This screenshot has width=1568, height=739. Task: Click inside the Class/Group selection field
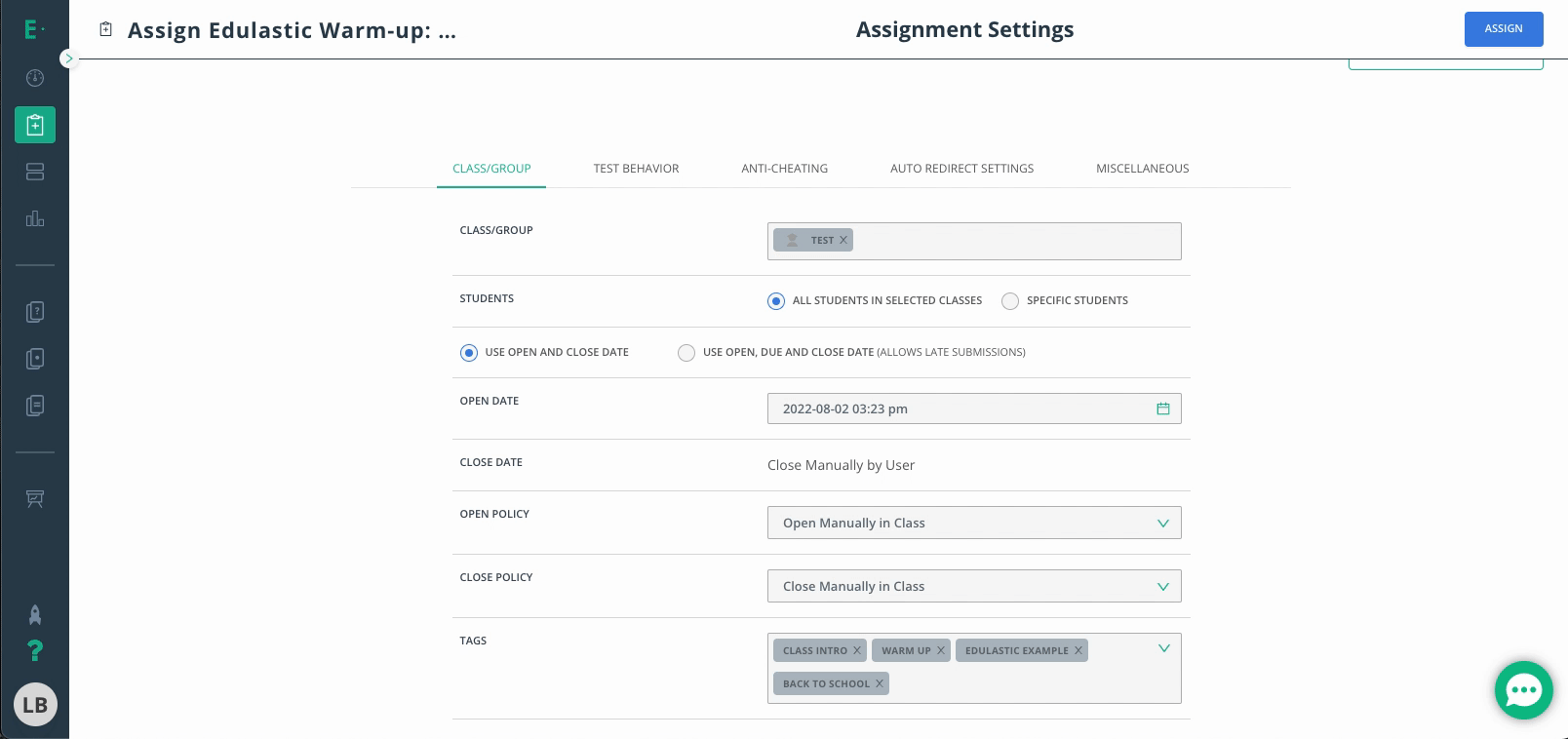coord(974,241)
